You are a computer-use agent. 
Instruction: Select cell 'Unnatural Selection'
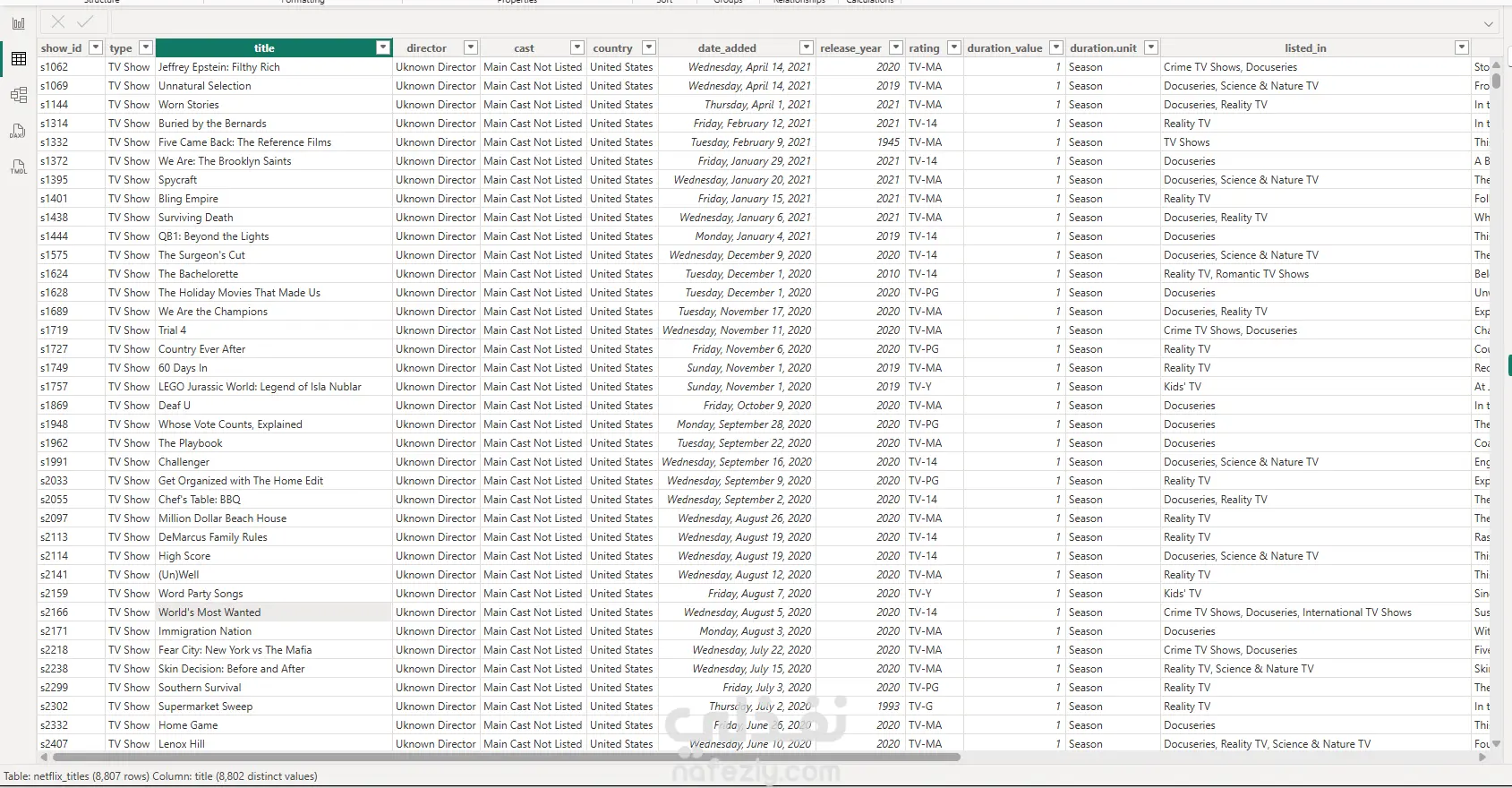point(274,86)
